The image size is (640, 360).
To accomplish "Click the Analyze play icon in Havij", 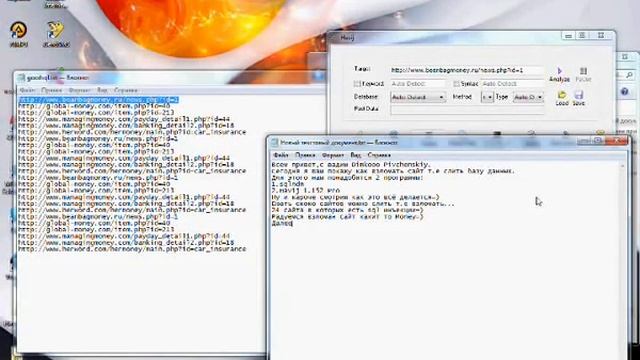I will (x=560, y=71).
